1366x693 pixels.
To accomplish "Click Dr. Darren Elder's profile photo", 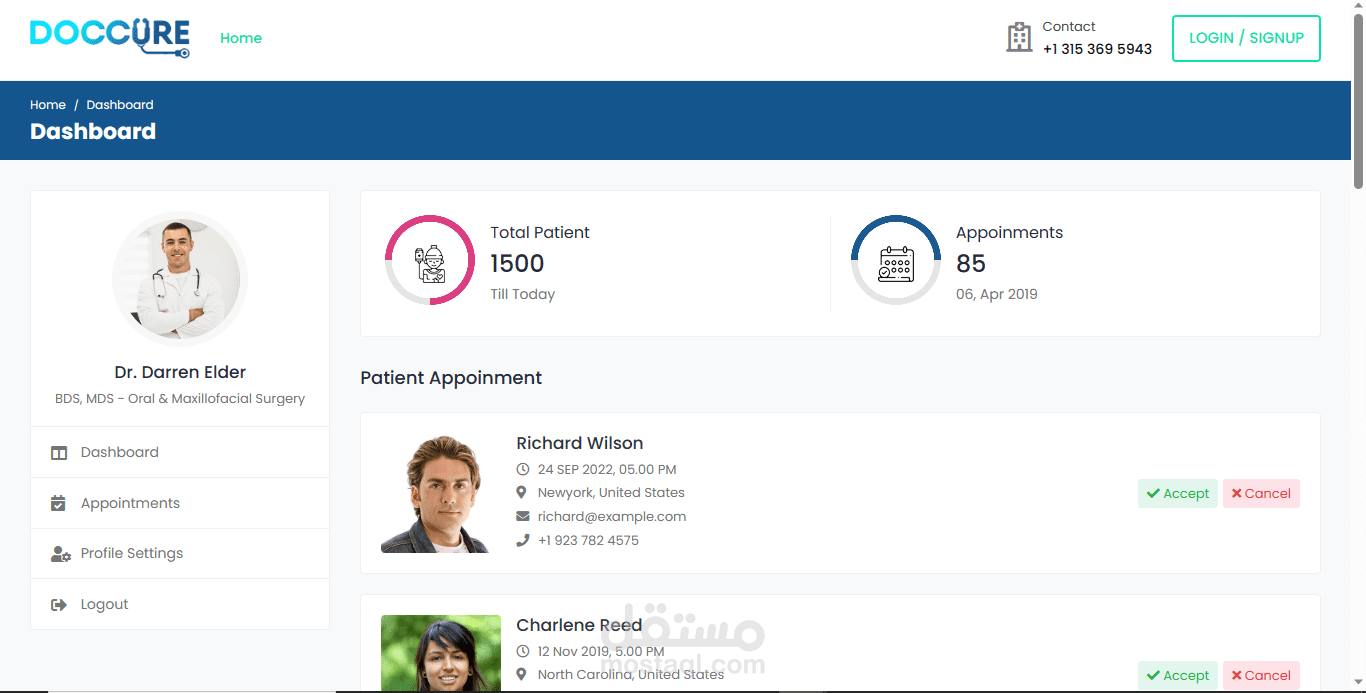I will (x=180, y=279).
